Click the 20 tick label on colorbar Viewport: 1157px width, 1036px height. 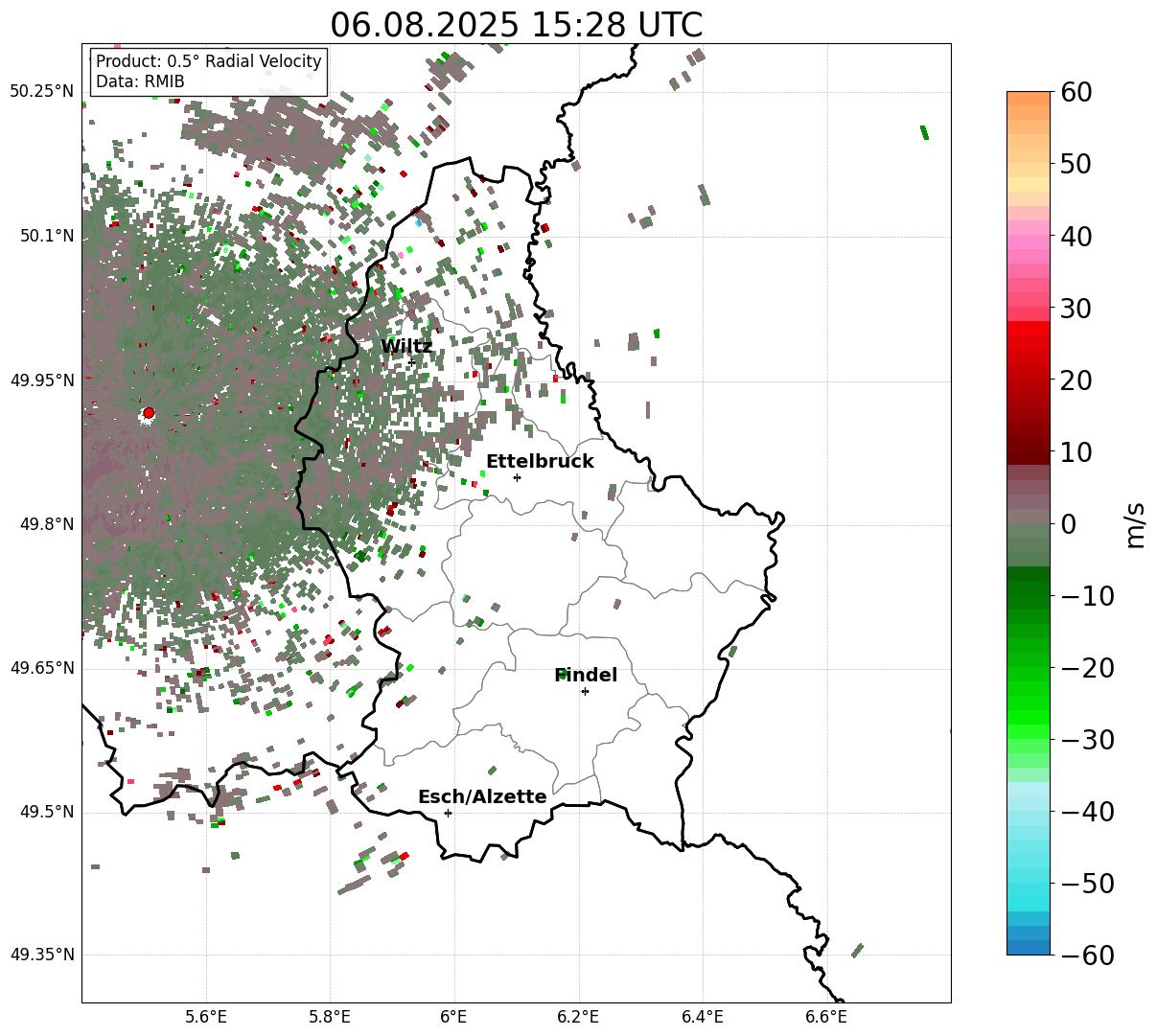(1076, 380)
